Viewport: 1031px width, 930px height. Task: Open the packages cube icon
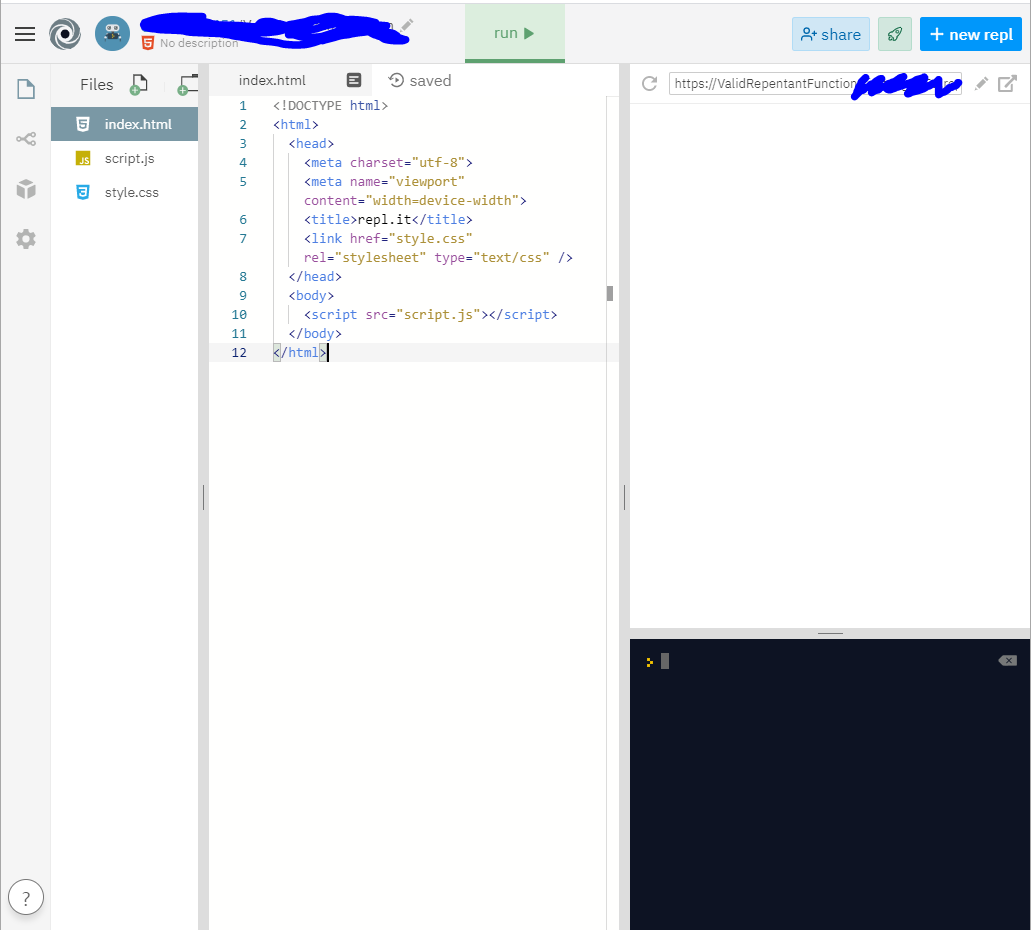(26, 189)
